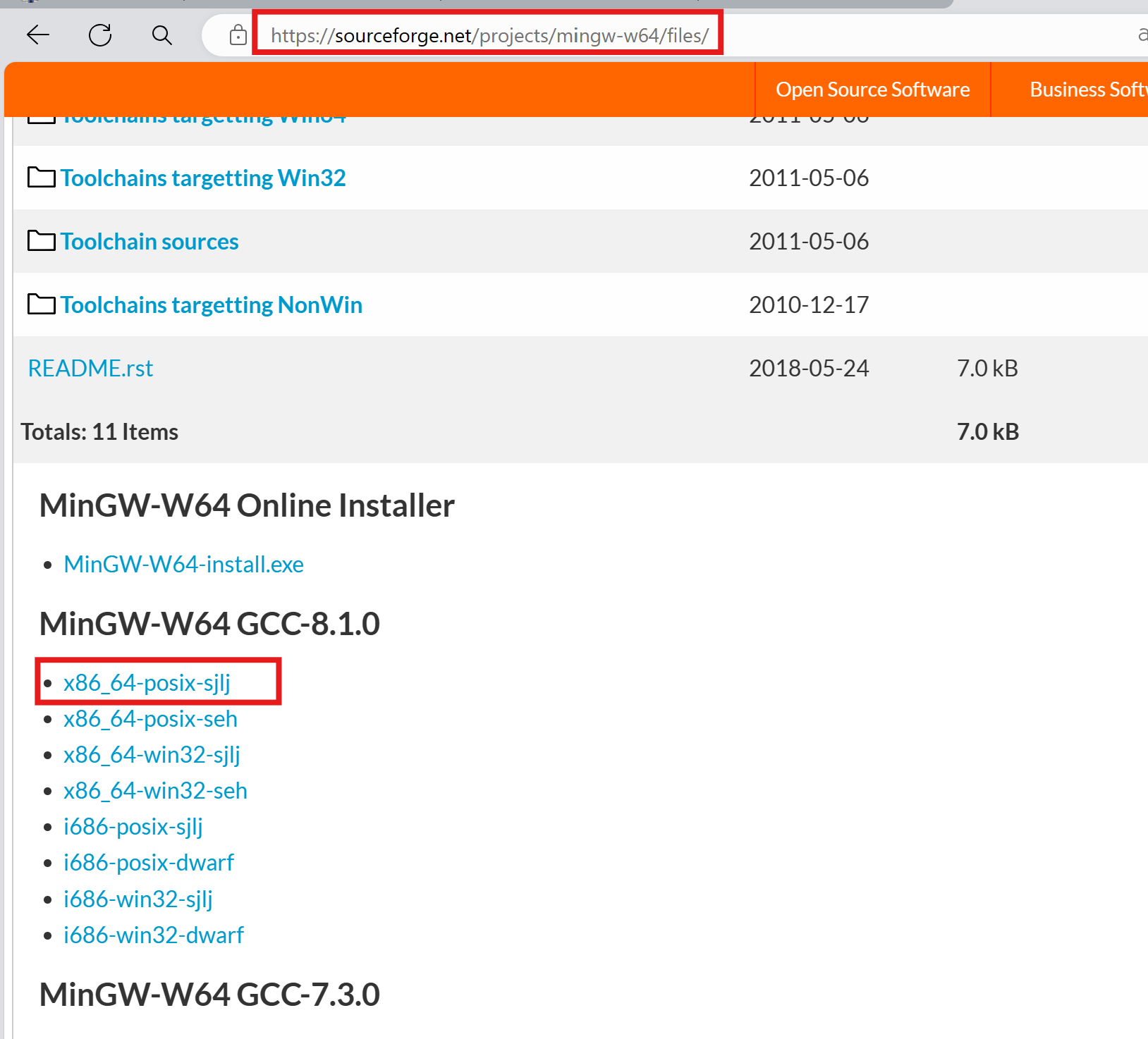Open the Business Software menu
This screenshot has width=1148, height=1039.
(1088, 90)
